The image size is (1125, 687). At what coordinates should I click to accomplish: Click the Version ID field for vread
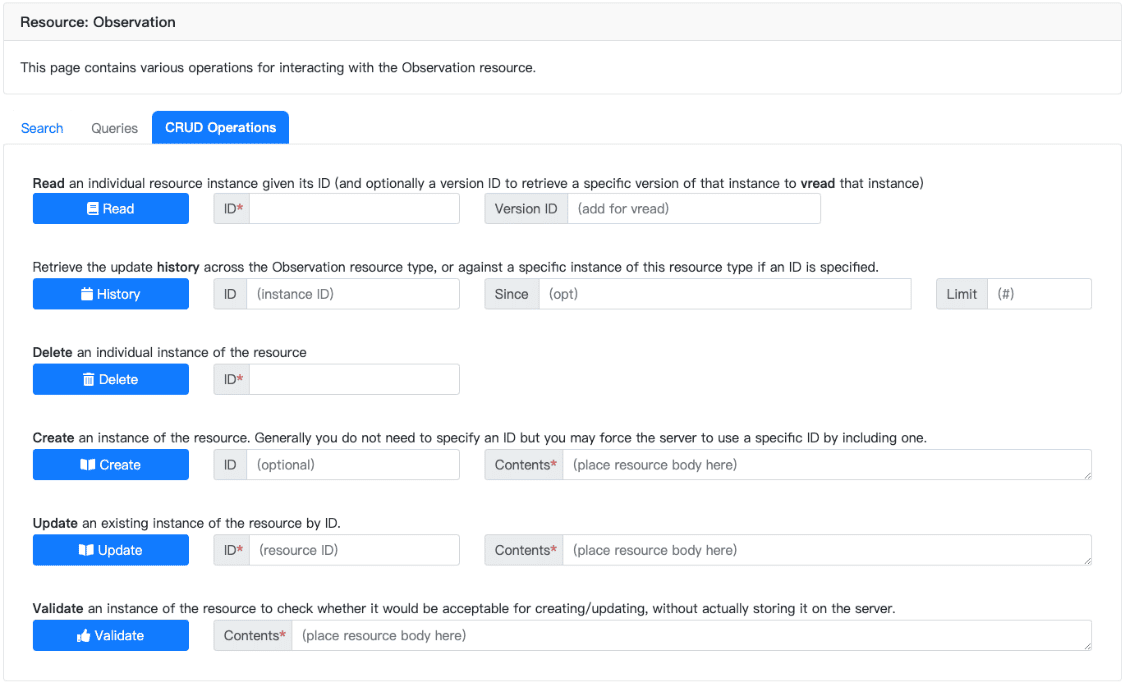(694, 209)
